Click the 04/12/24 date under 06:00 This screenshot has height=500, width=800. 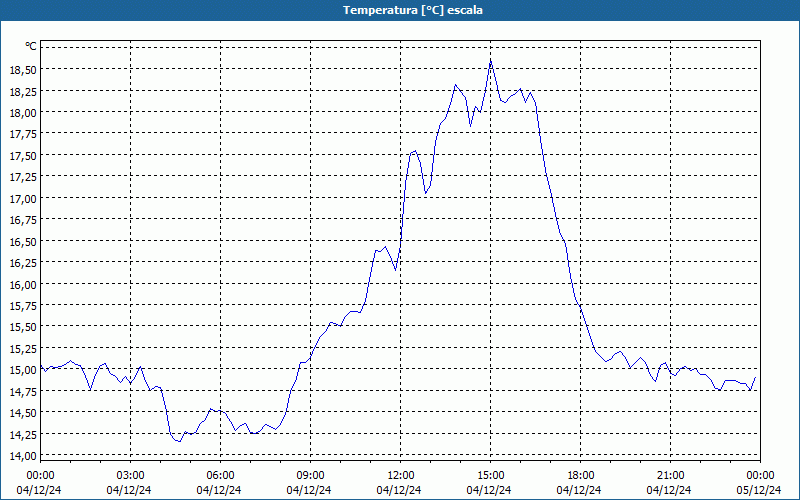tap(219, 490)
